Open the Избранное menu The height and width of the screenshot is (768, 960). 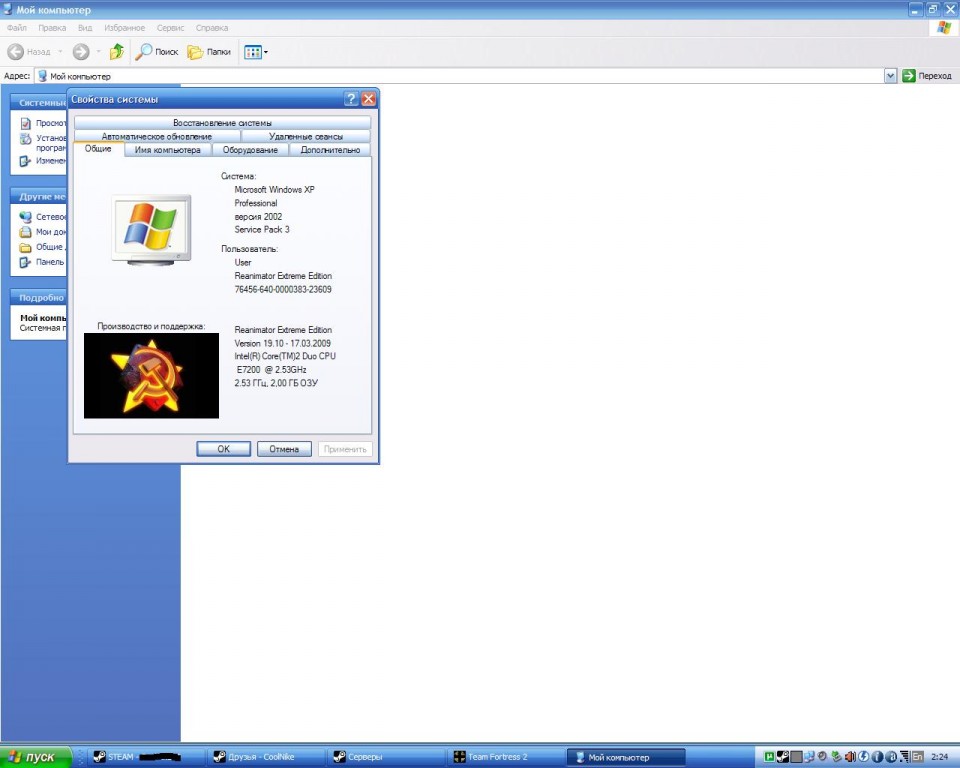pyautogui.click(x=124, y=28)
